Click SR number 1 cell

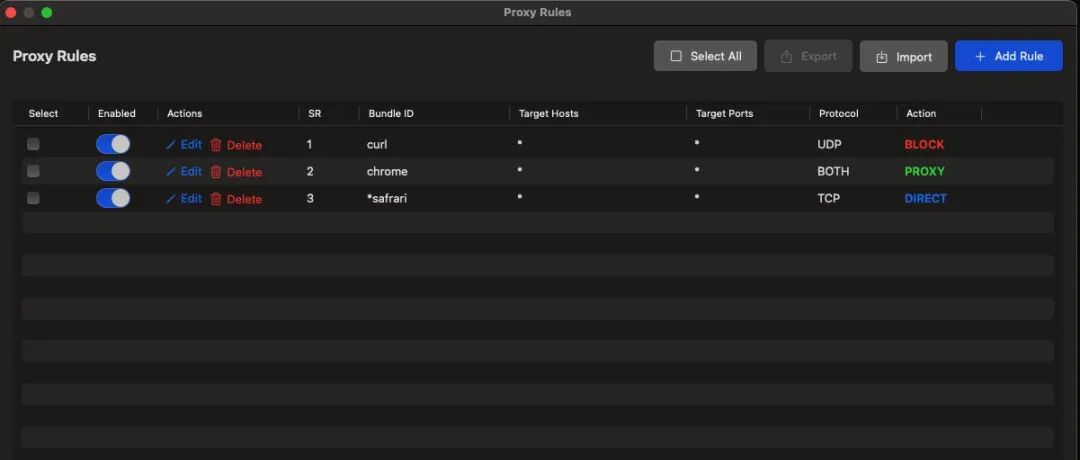tap(309, 145)
